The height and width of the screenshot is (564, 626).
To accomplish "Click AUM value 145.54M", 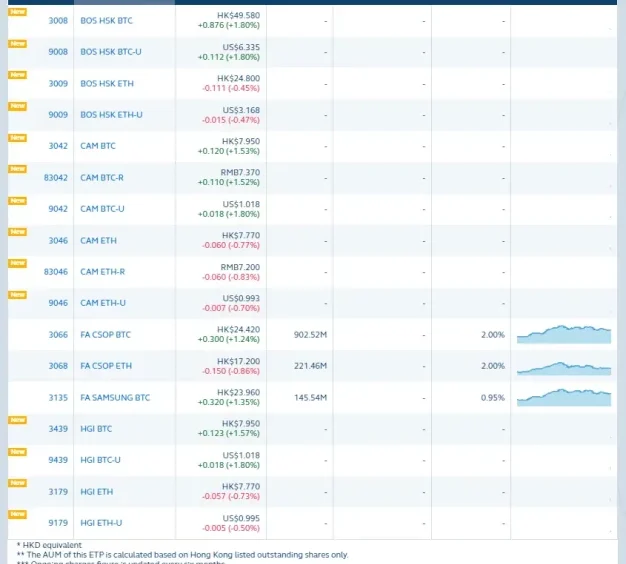I will (310, 398).
